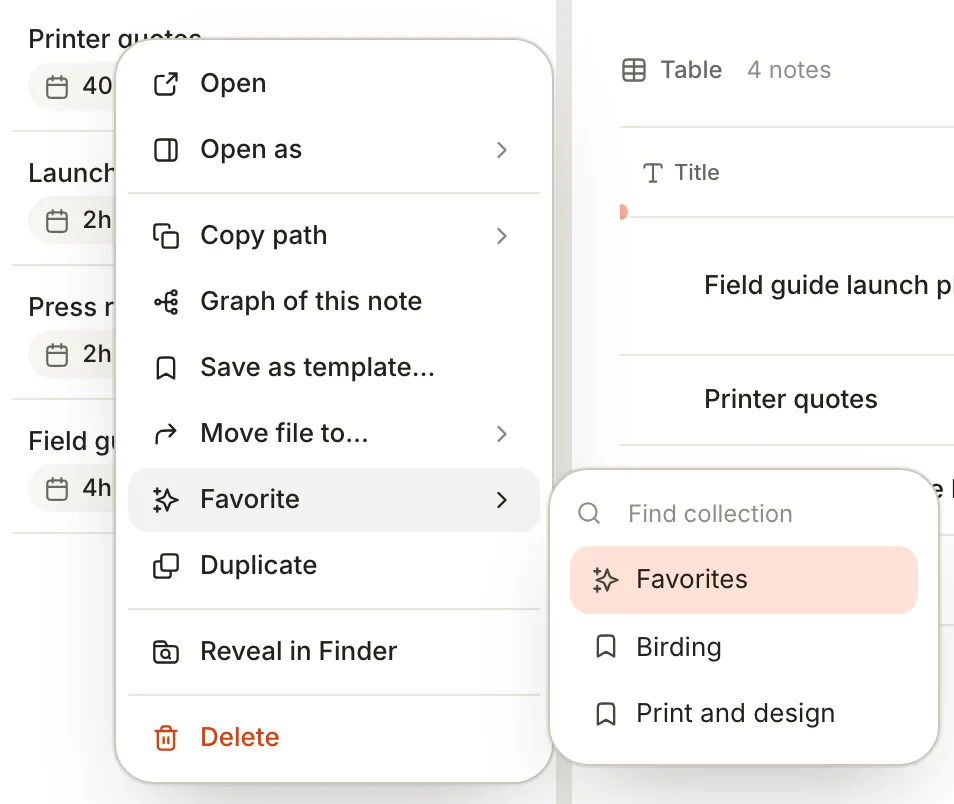Click the Move file to arrow icon

(165, 433)
